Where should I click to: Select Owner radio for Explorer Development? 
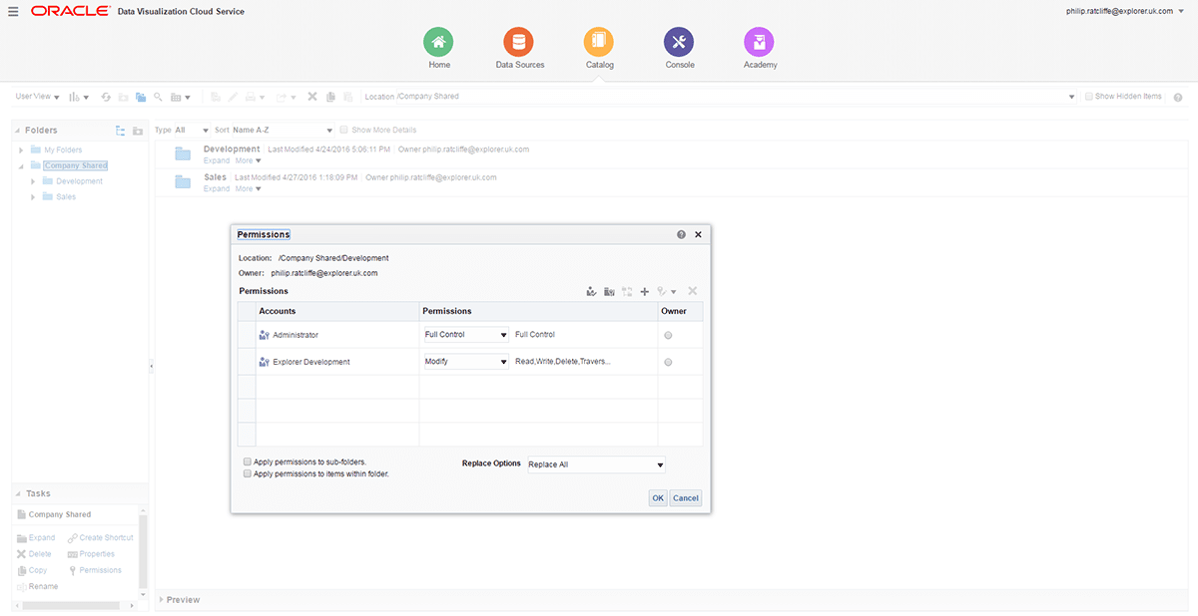pyautogui.click(x=669, y=362)
